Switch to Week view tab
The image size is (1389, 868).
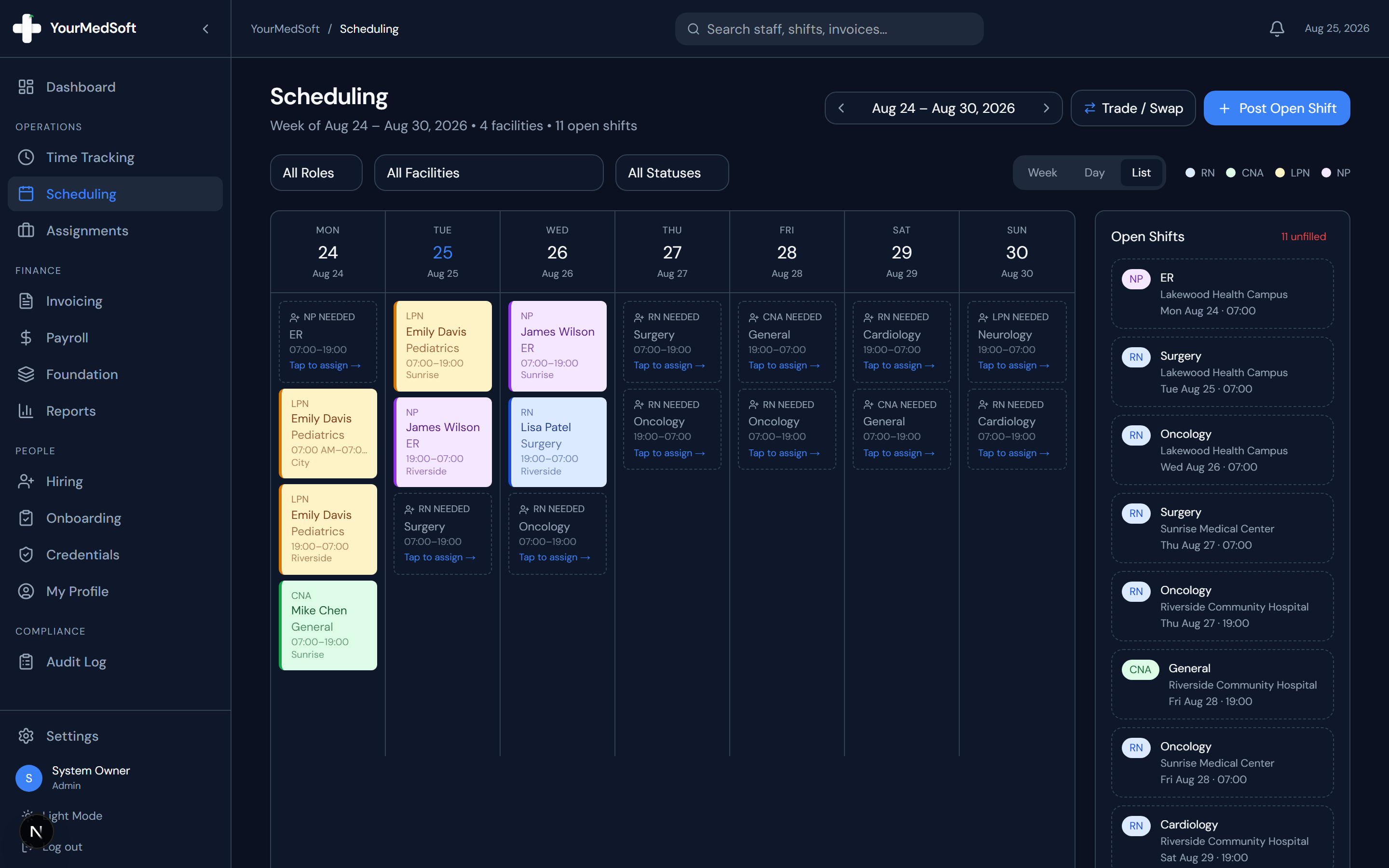(1042, 173)
